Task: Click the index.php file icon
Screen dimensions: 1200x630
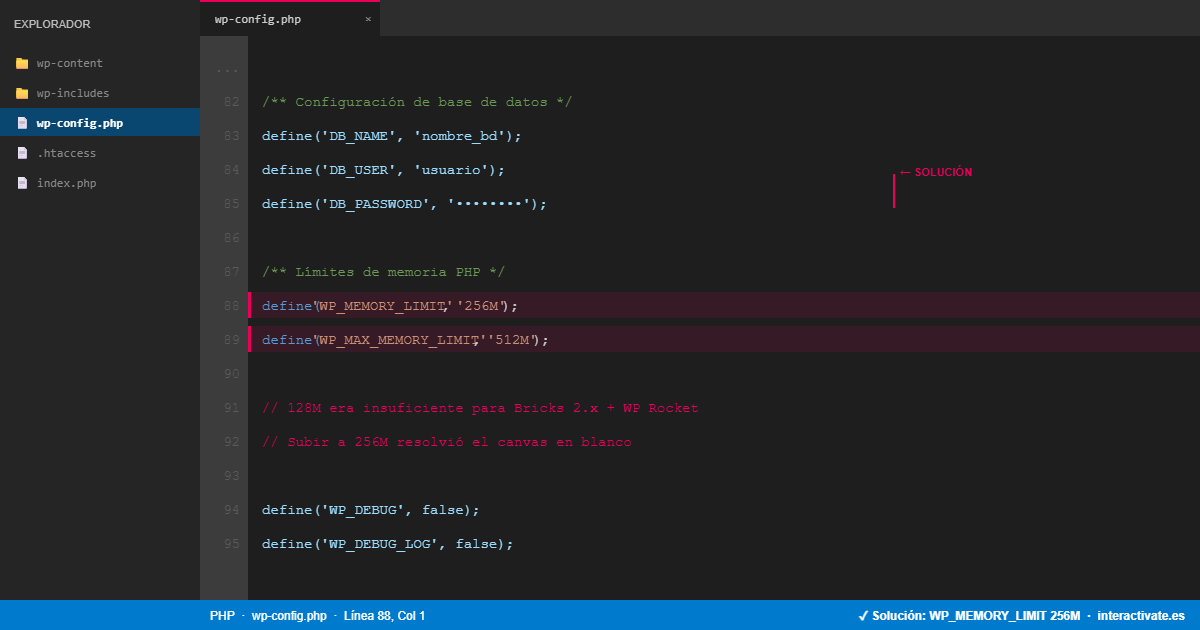Action: pos(22,183)
